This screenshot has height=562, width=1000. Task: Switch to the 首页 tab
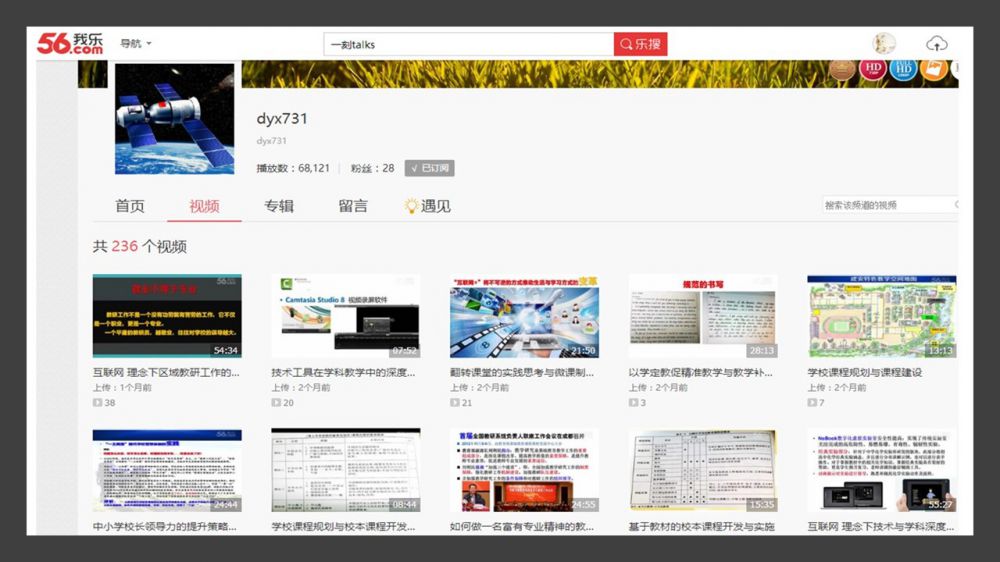(x=130, y=206)
